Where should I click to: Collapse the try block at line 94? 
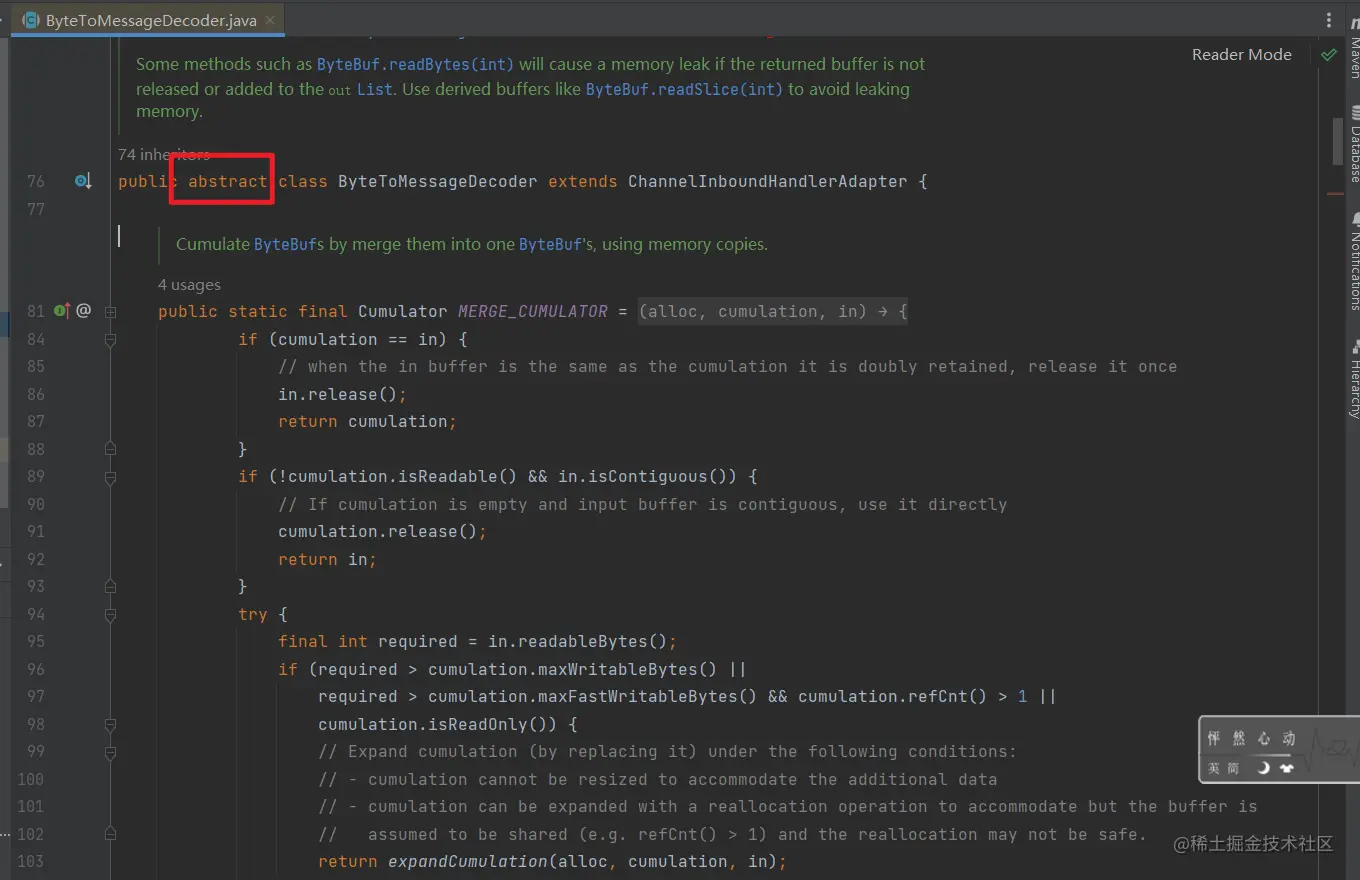pos(110,614)
